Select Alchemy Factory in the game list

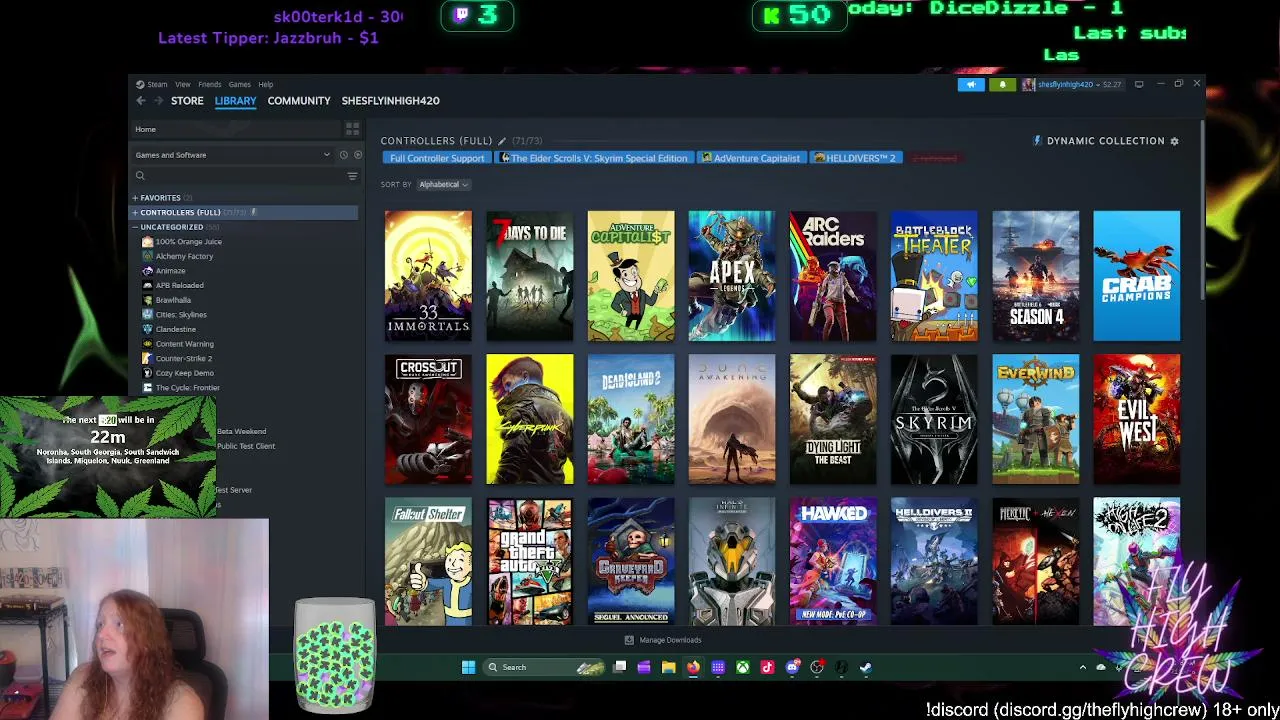pyautogui.click(x=184, y=256)
